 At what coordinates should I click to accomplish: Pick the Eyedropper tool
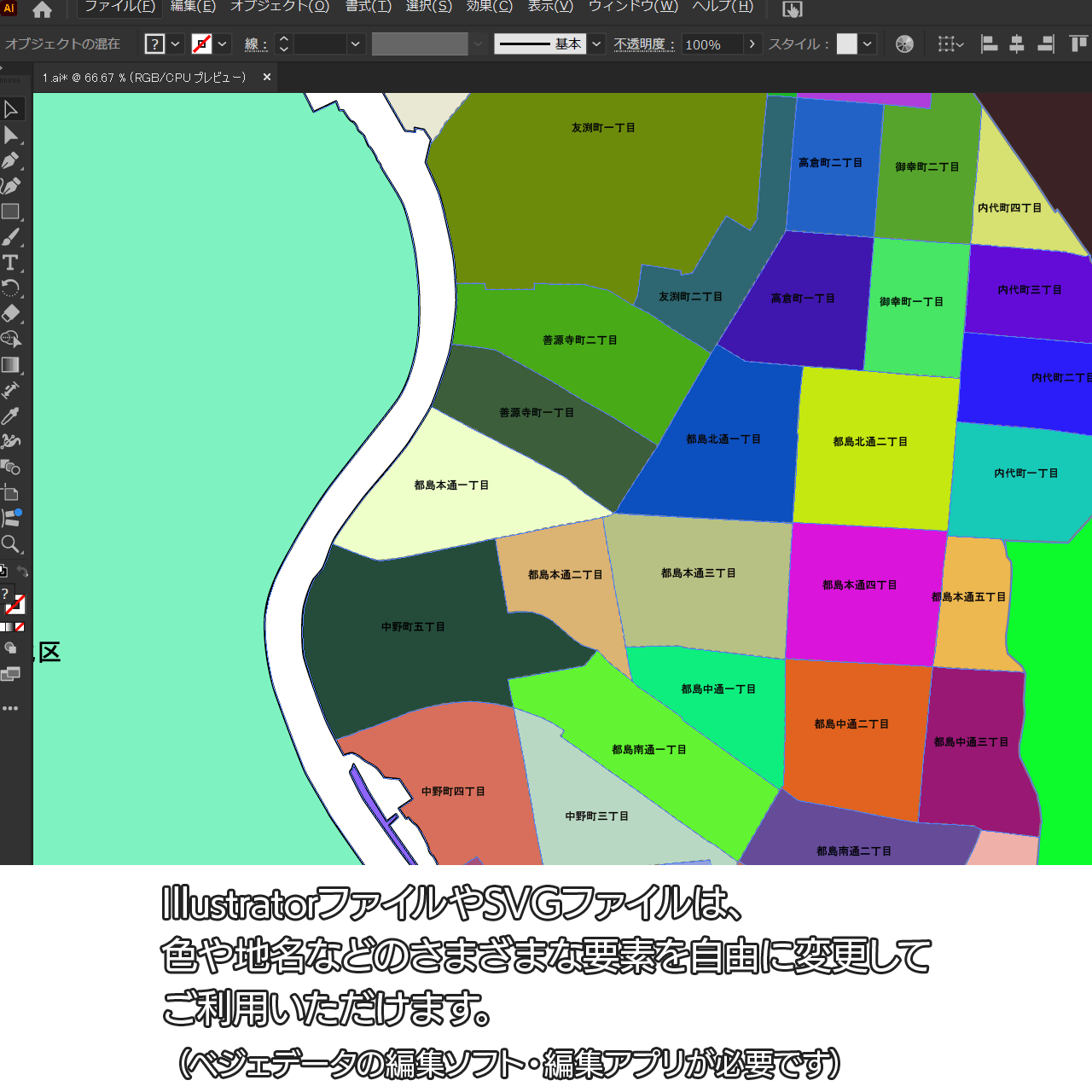(x=10, y=416)
